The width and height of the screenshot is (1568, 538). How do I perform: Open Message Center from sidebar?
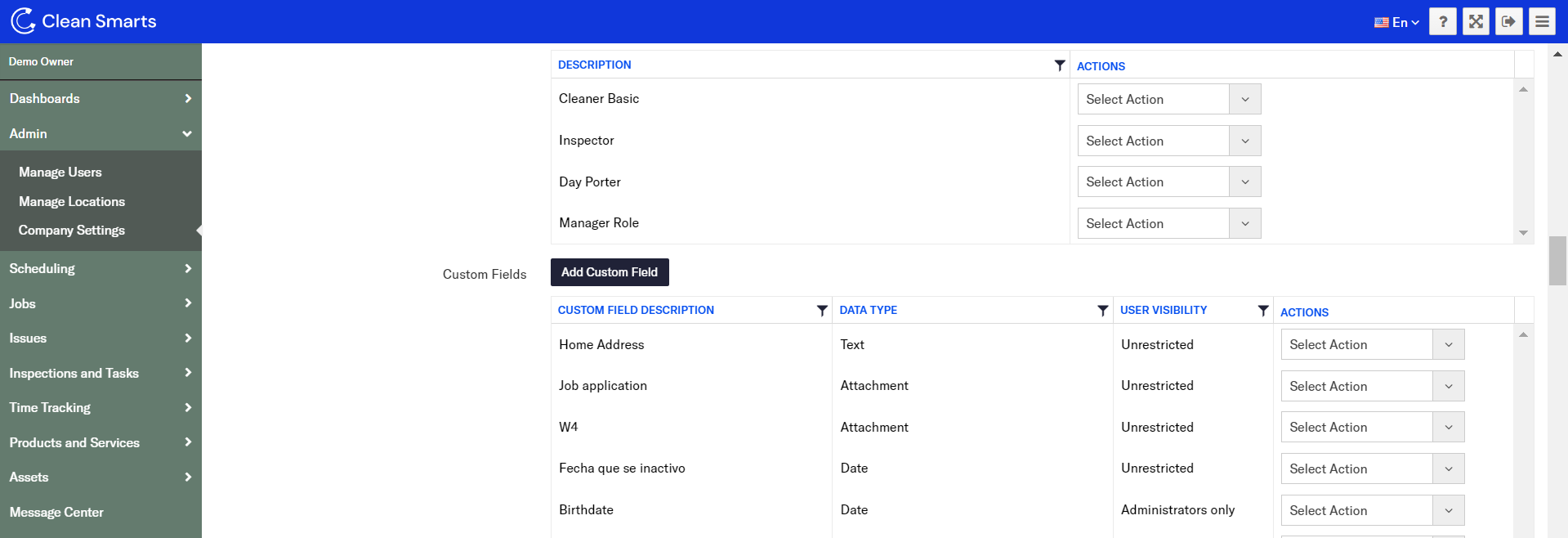click(56, 513)
